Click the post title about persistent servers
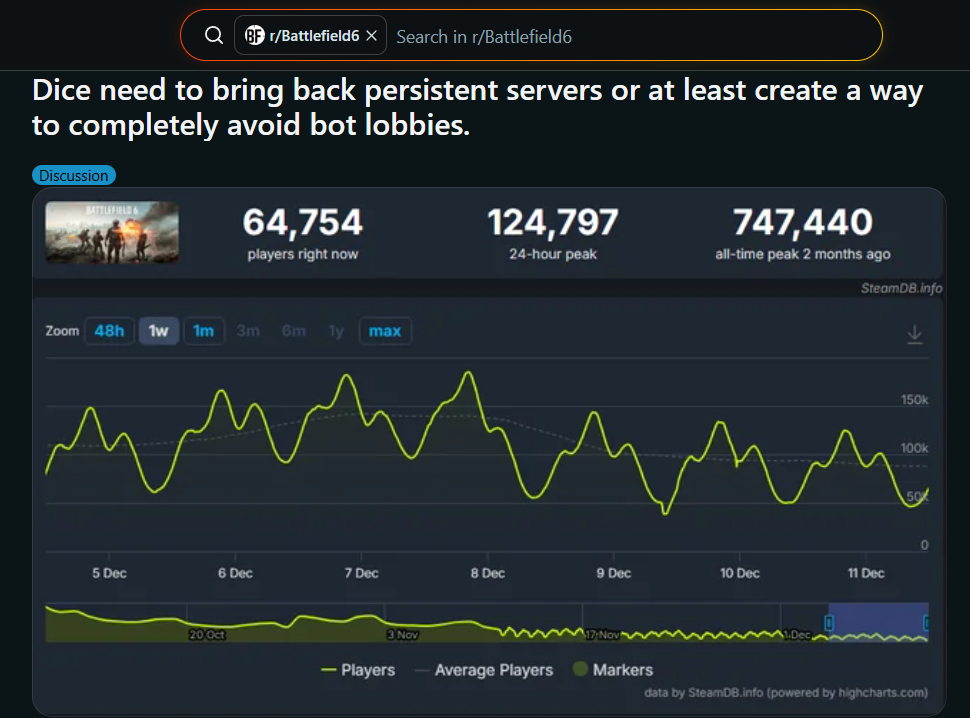The height and width of the screenshot is (718, 970). point(477,108)
